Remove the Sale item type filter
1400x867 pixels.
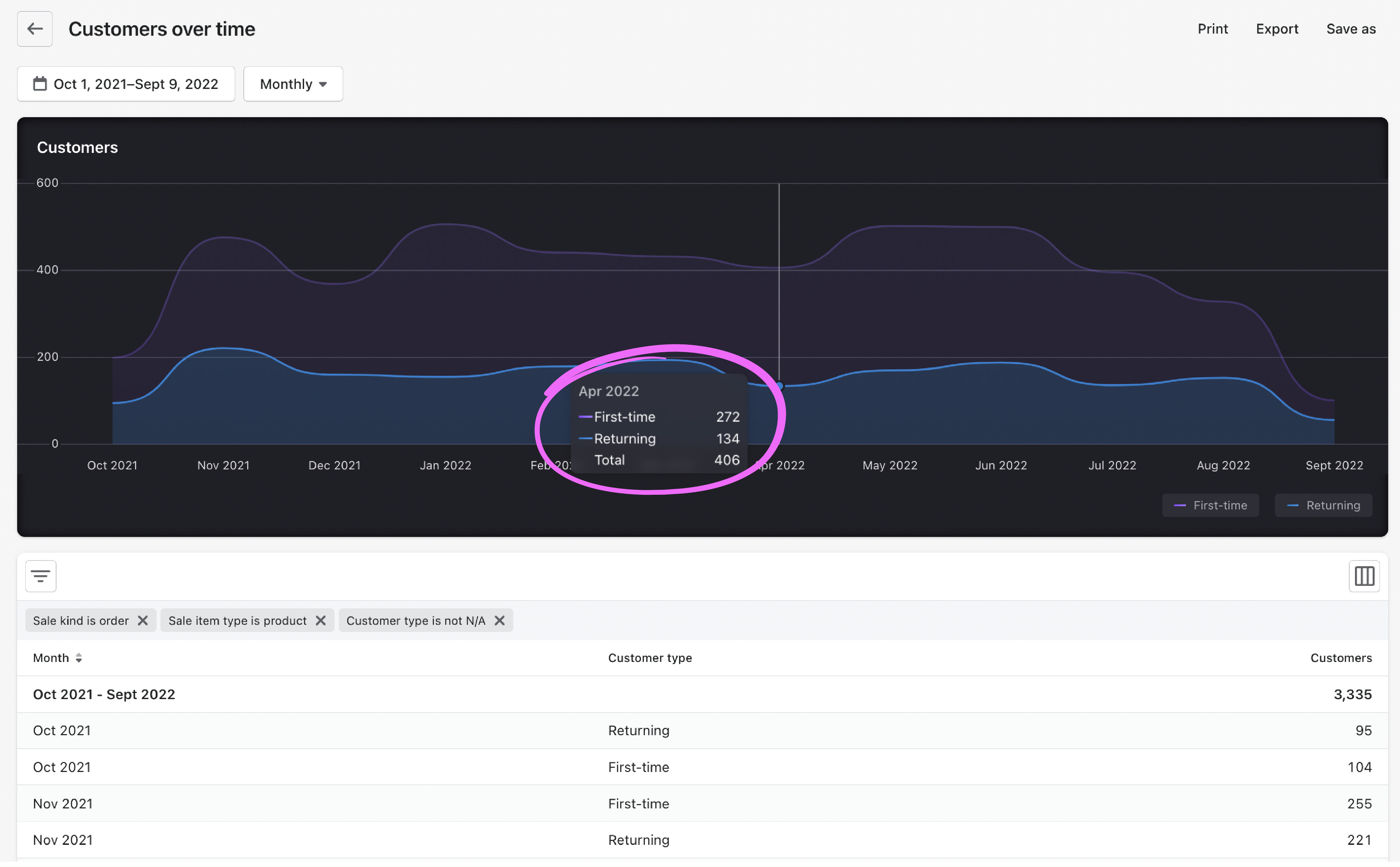click(x=321, y=621)
